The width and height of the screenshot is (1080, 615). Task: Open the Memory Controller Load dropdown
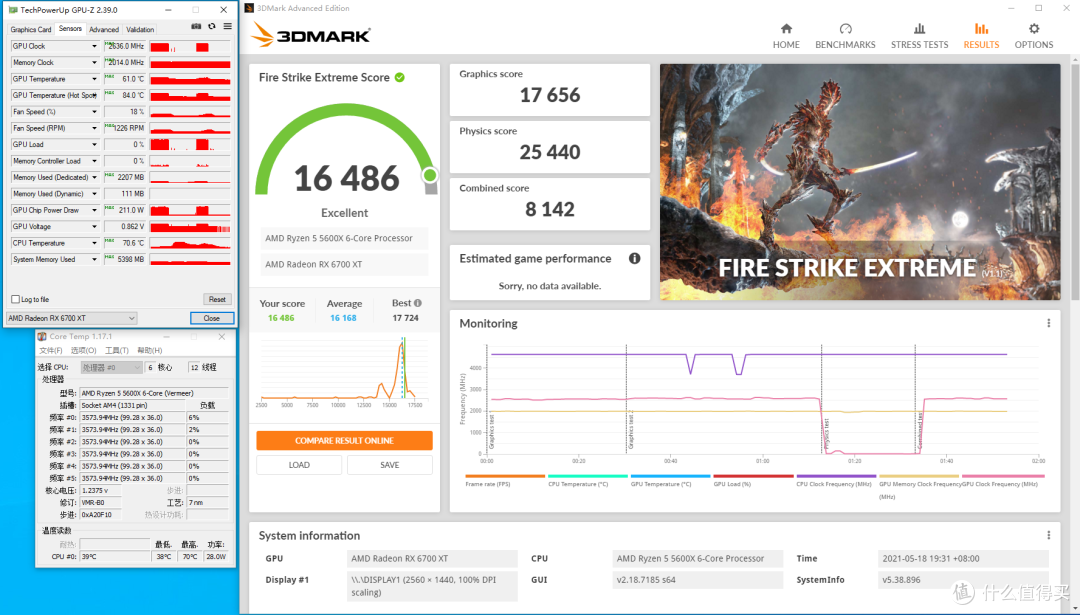tap(94, 161)
